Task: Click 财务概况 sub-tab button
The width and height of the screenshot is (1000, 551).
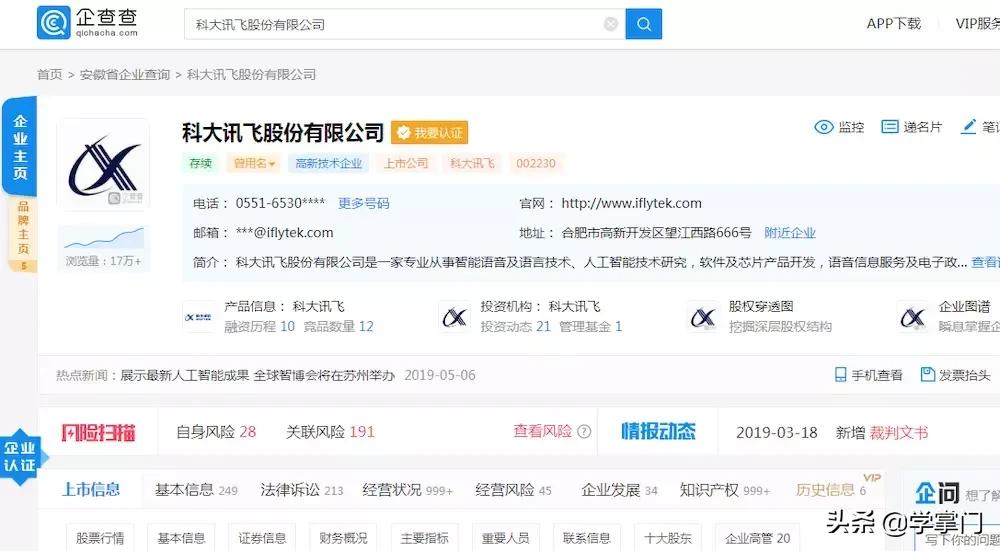Action: pyautogui.click(x=343, y=538)
